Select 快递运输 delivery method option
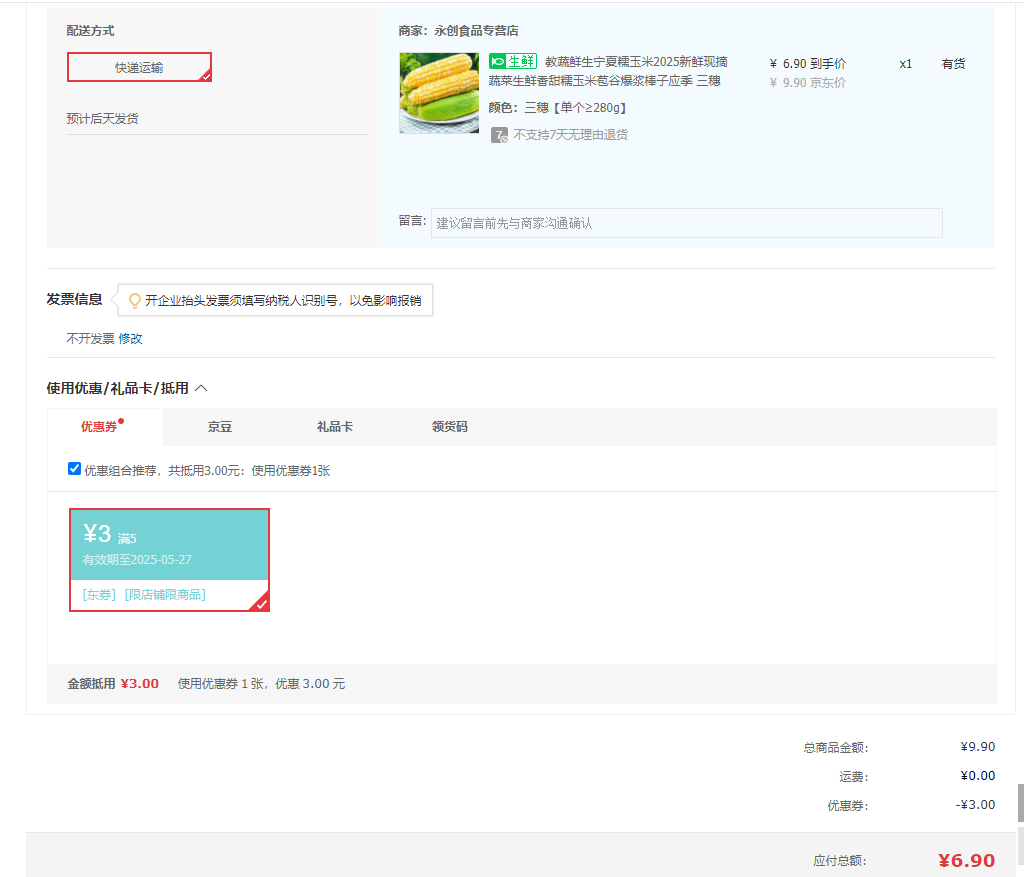The height and width of the screenshot is (877, 1024). 139,67
